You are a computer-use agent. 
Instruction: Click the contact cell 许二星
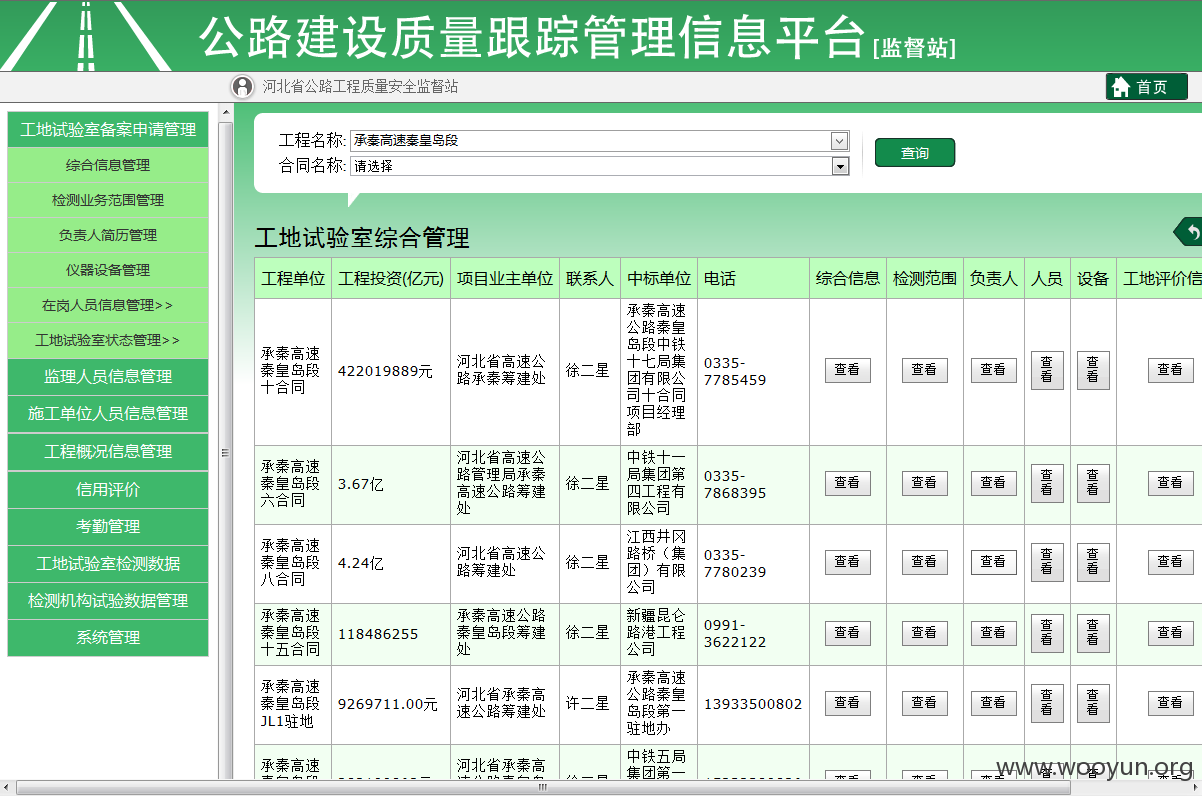[588, 704]
